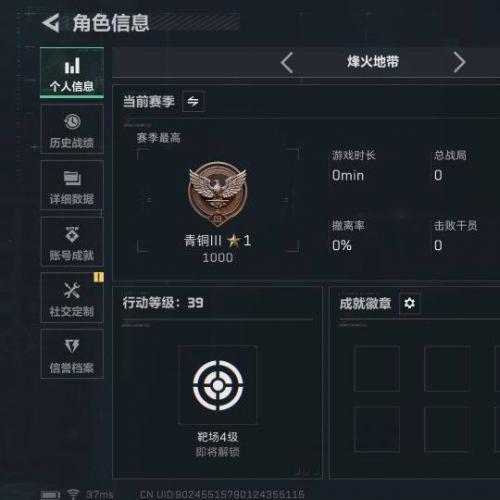Click the back arrow beside 角色信息

[51, 23]
